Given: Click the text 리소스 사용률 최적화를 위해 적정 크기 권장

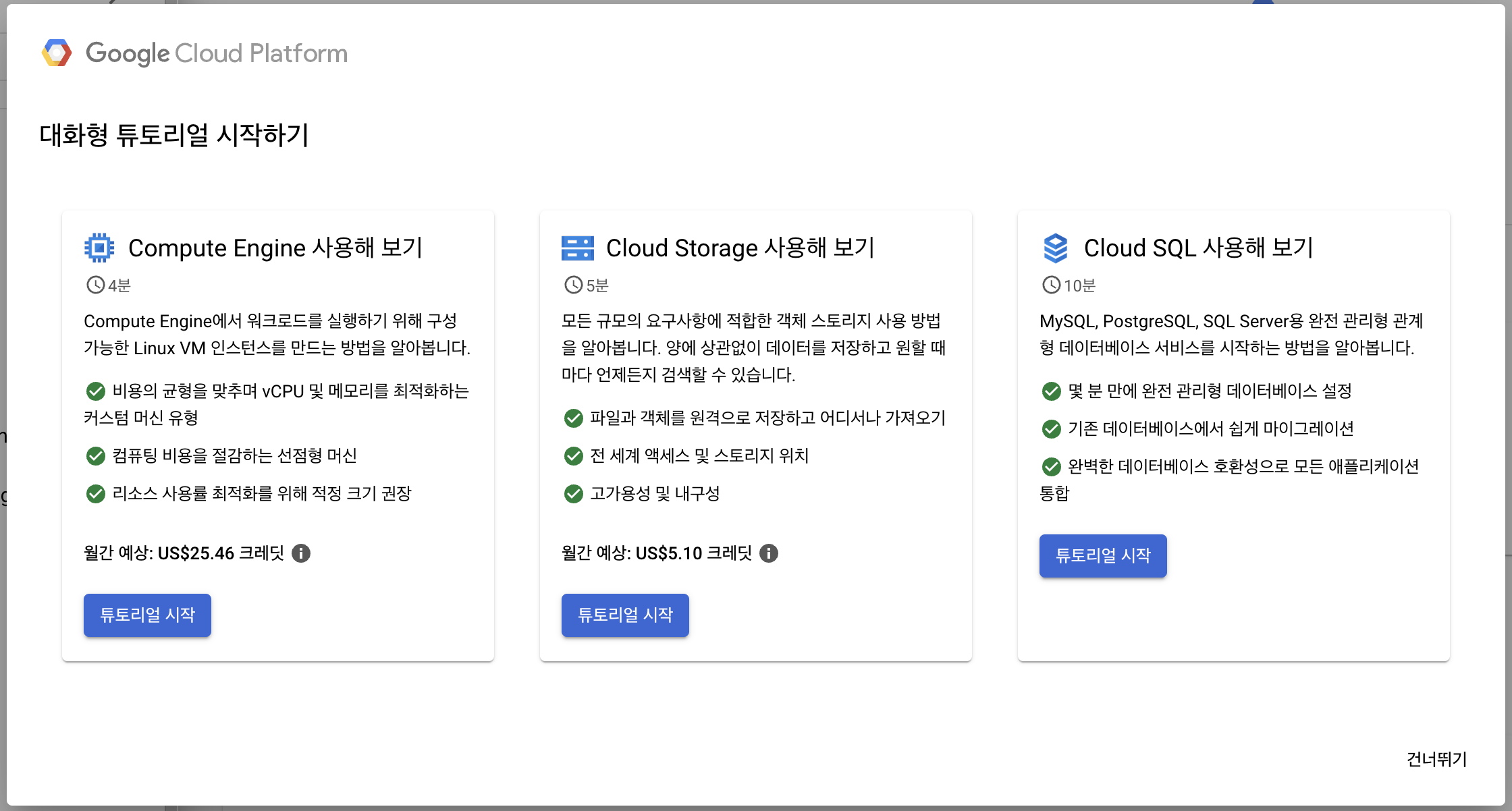Looking at the screenshot, I should pos(262,494).
